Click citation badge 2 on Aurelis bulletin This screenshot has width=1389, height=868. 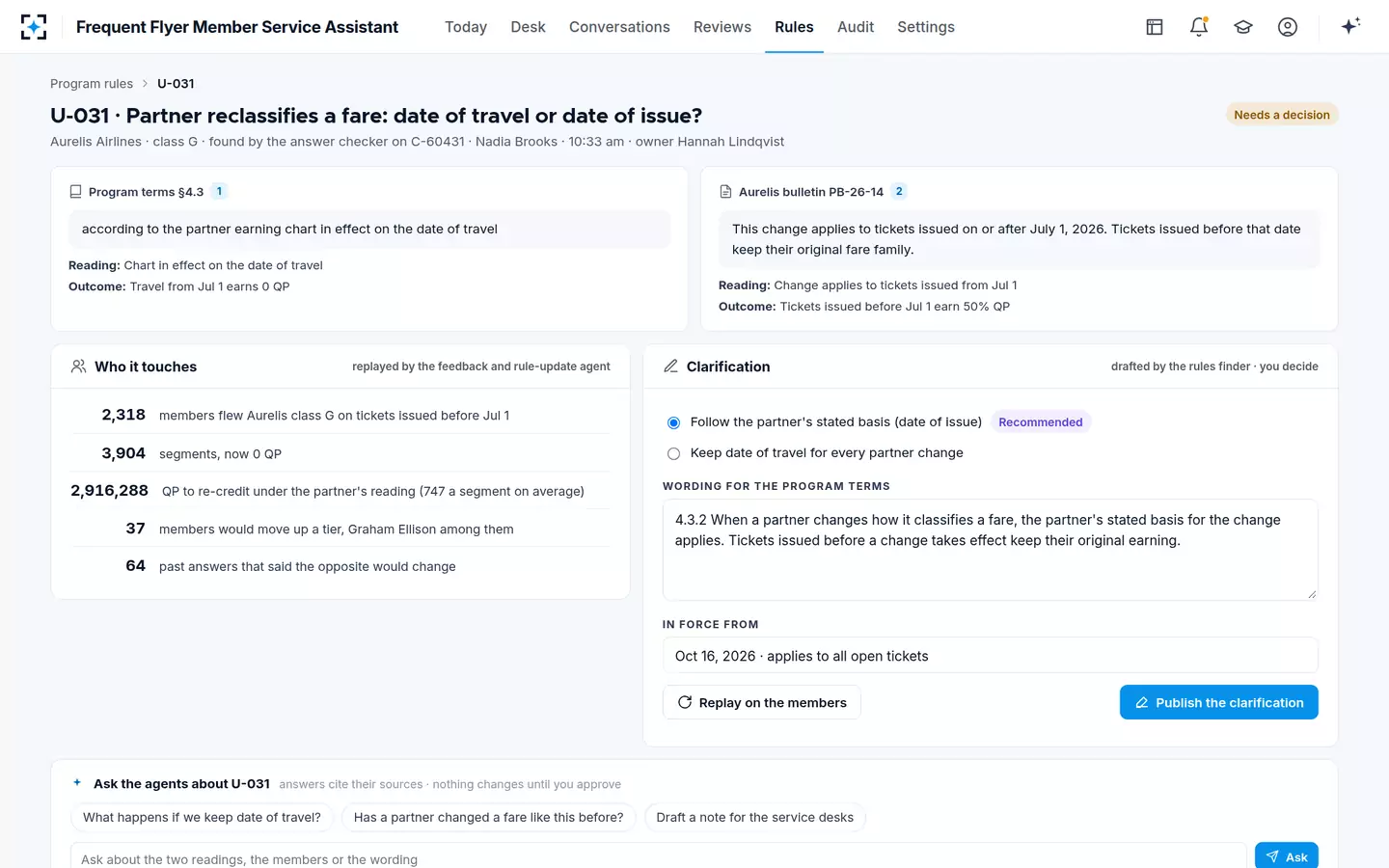(x=899, y=191)
